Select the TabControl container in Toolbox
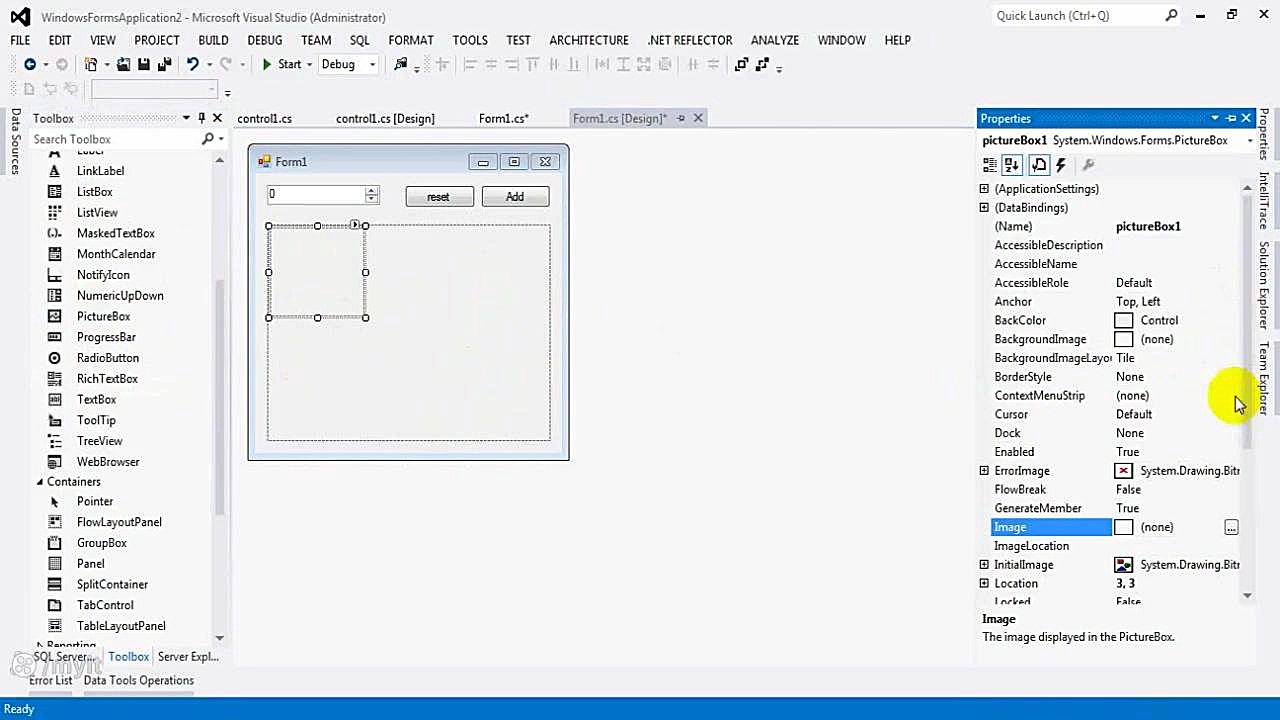The height and width of the screenshot is (720, 1280). click(105, 605)
